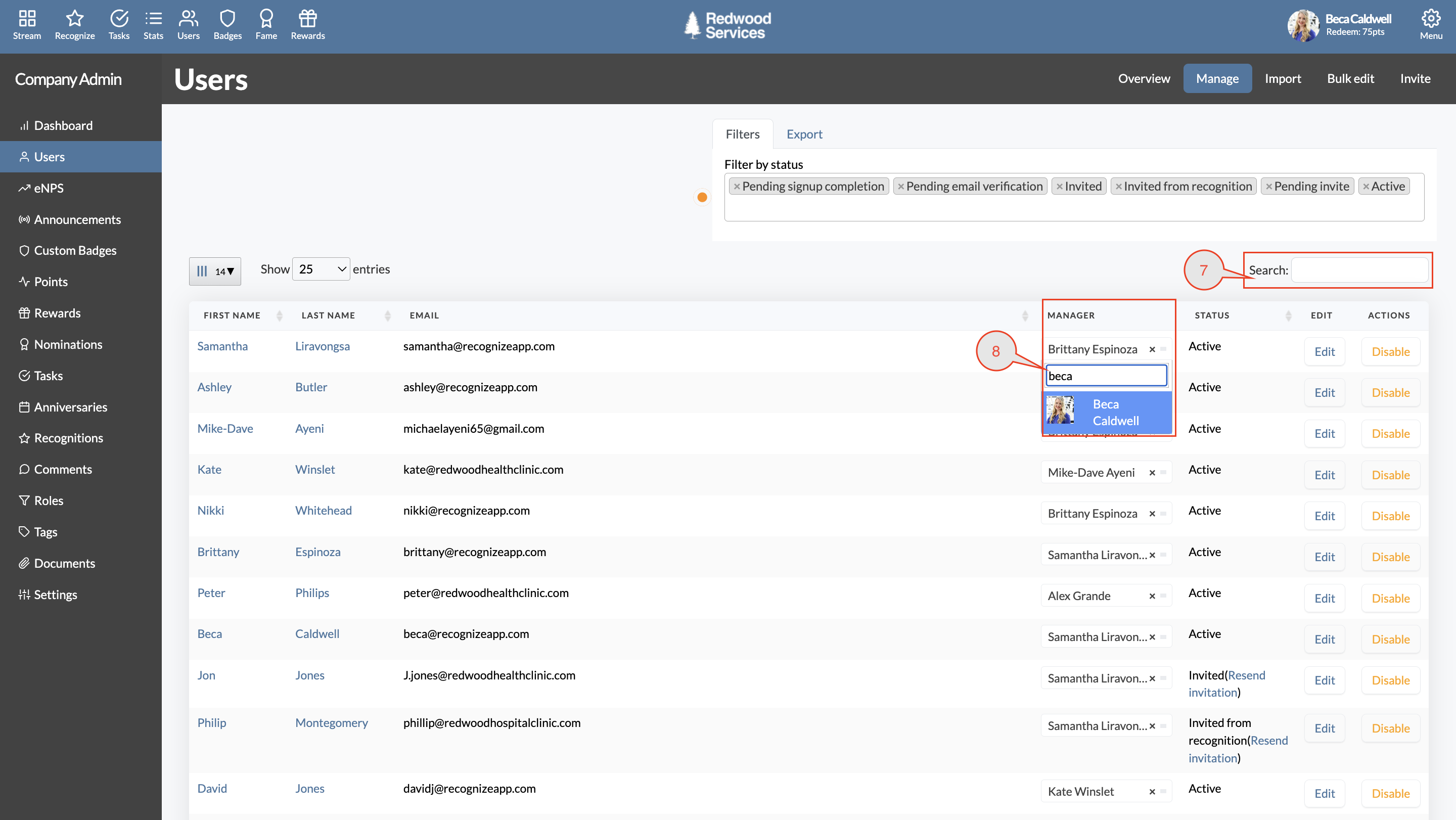Switch to the Overview tab

[x=1144, y=78]
